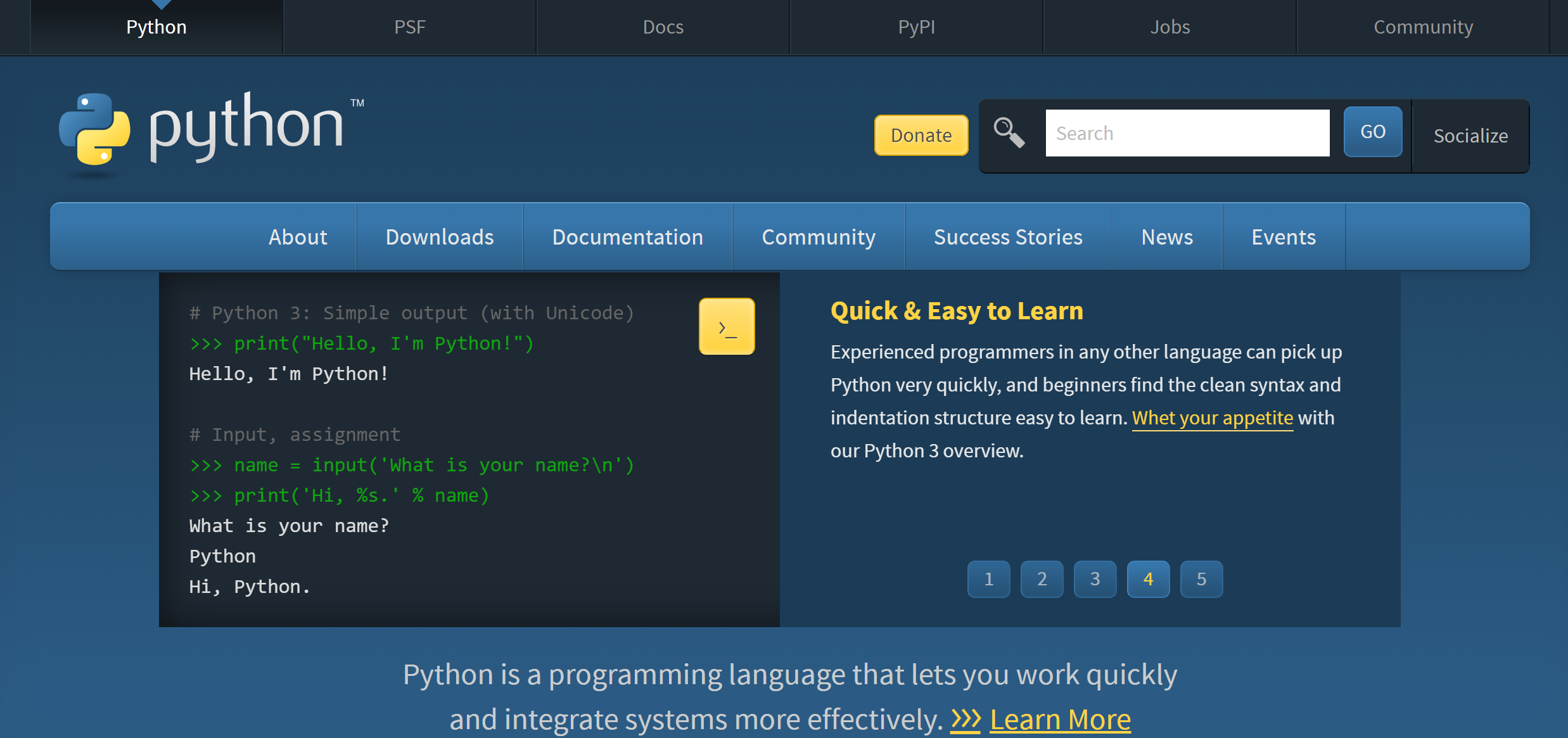Screen dimensions: 1568x738
Task: Focus the Search text field
Action: click(x=1187, y=133)
